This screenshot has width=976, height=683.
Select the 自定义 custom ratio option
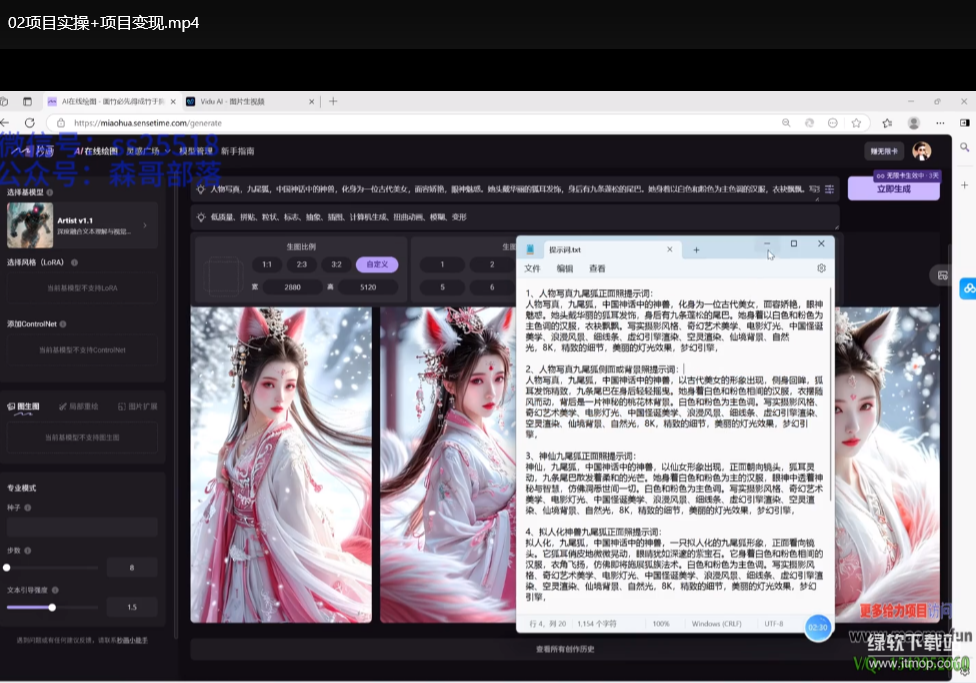pos(377,265)
